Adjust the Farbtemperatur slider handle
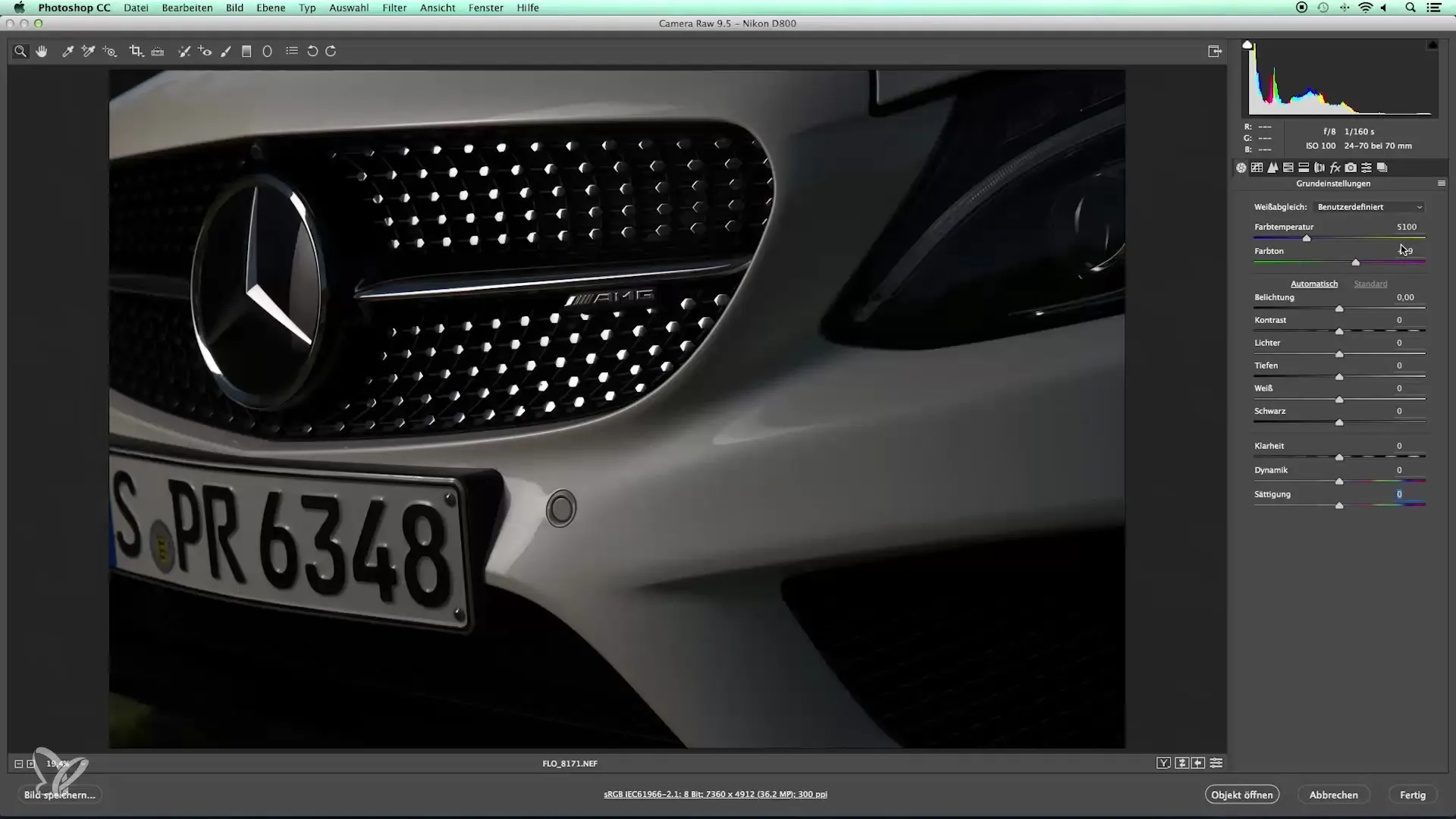 [1307, 238]
